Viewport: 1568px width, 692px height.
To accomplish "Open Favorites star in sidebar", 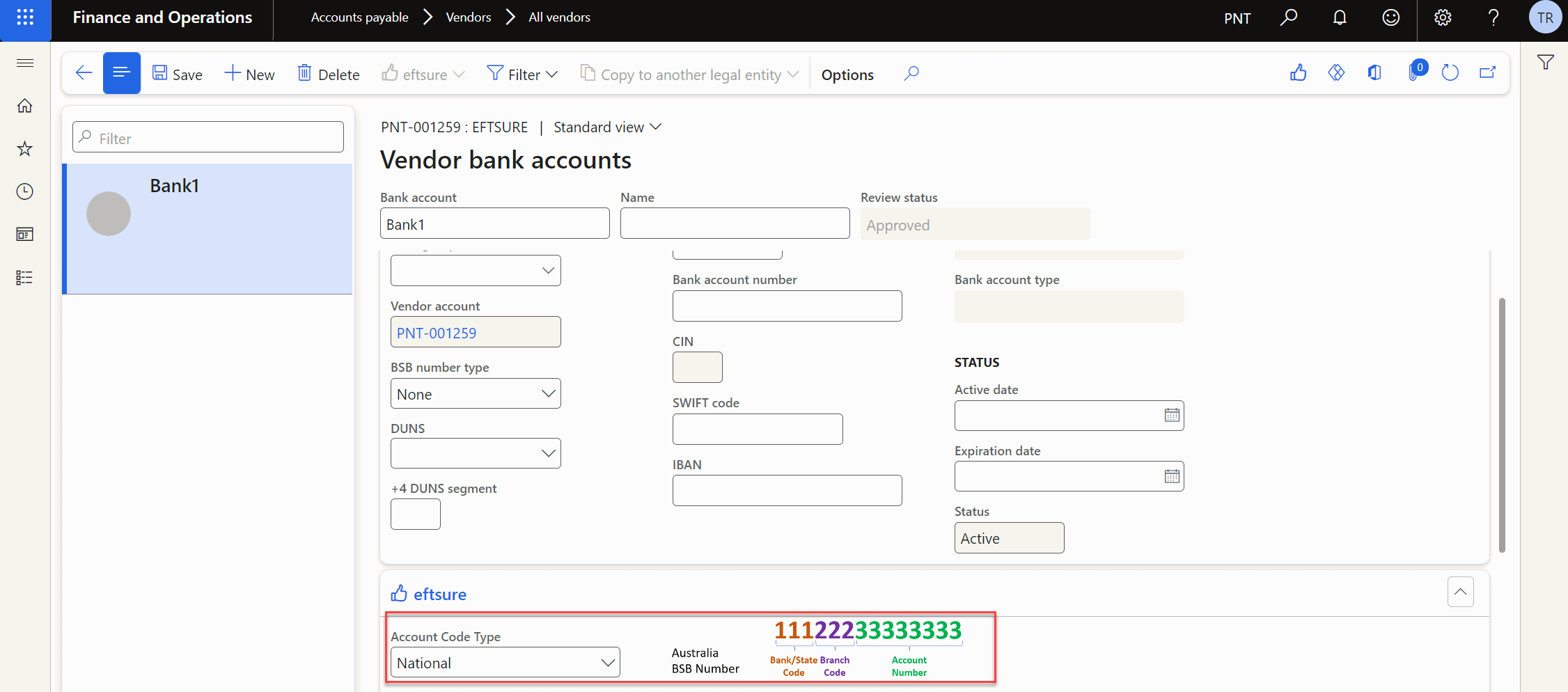I will tap(25, 148).
